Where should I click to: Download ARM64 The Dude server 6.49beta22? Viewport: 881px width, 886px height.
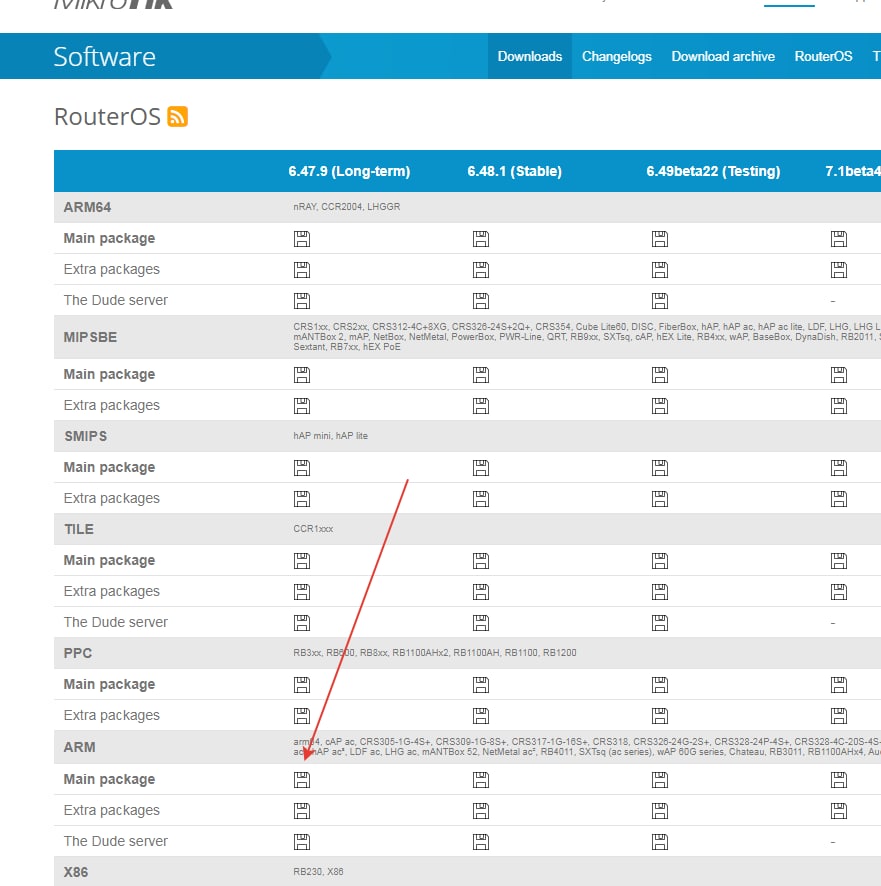[x=659, y=301]
